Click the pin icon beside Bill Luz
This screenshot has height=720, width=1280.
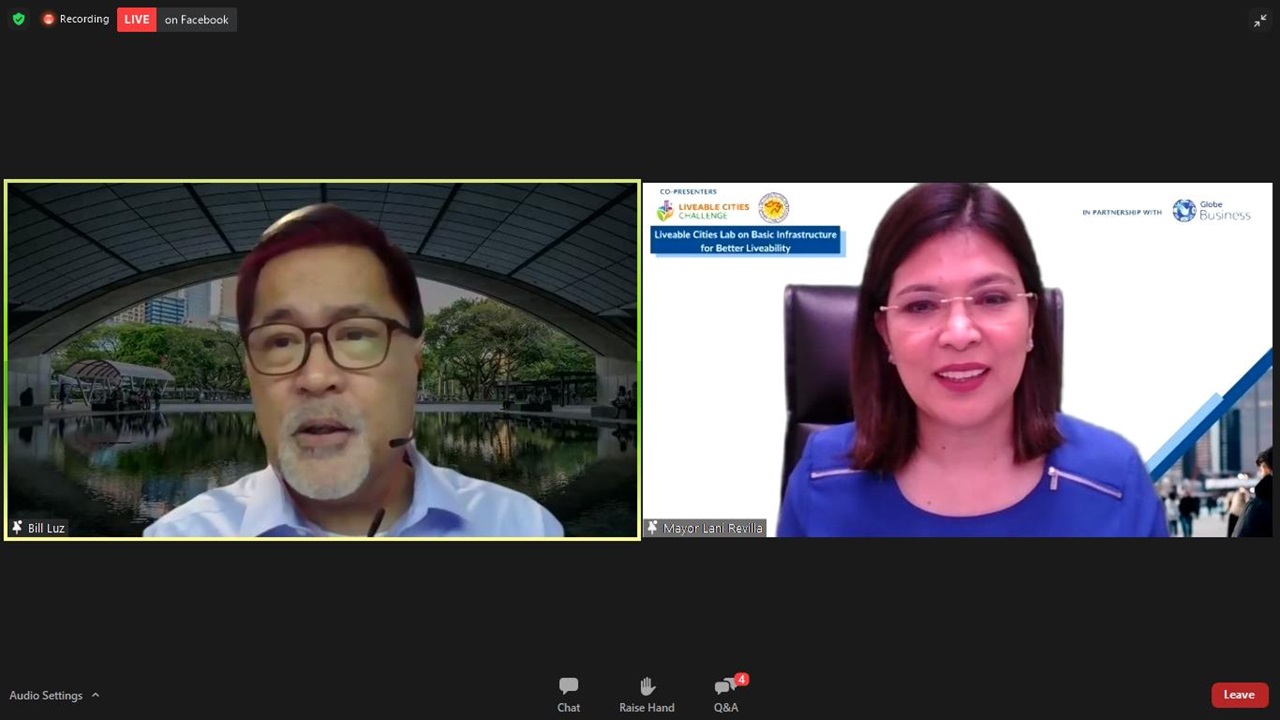point(17,527)
